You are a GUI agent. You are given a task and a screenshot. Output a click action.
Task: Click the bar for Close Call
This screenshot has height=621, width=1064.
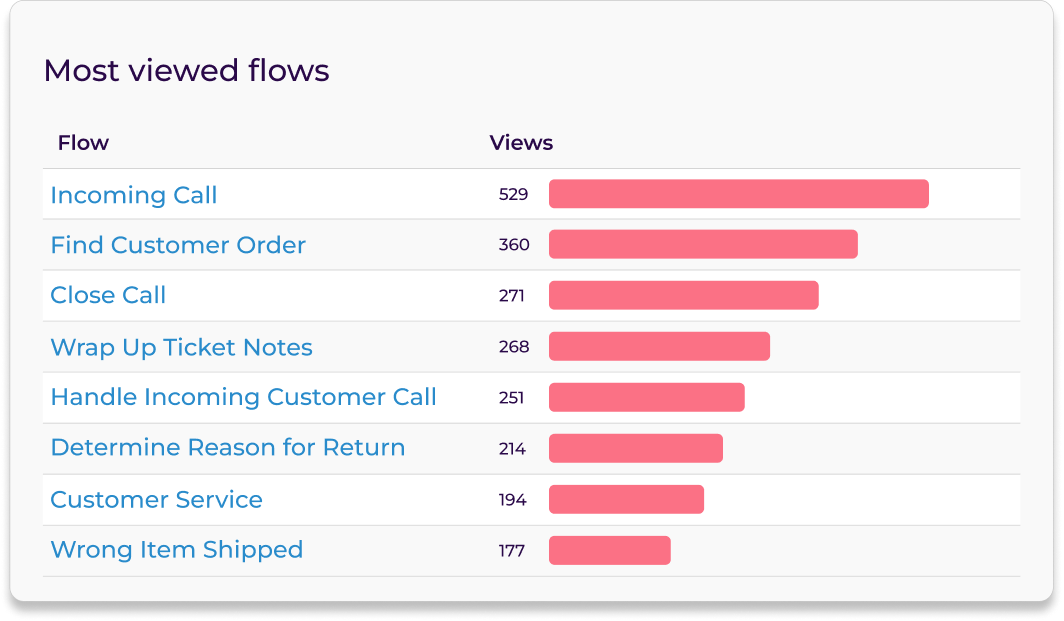(683, 296)
